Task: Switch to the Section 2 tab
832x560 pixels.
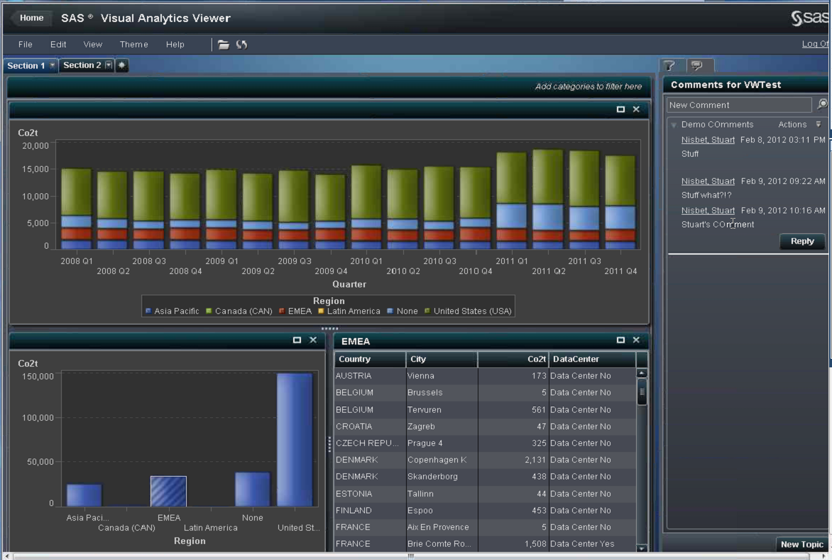Action: [81, 66]
